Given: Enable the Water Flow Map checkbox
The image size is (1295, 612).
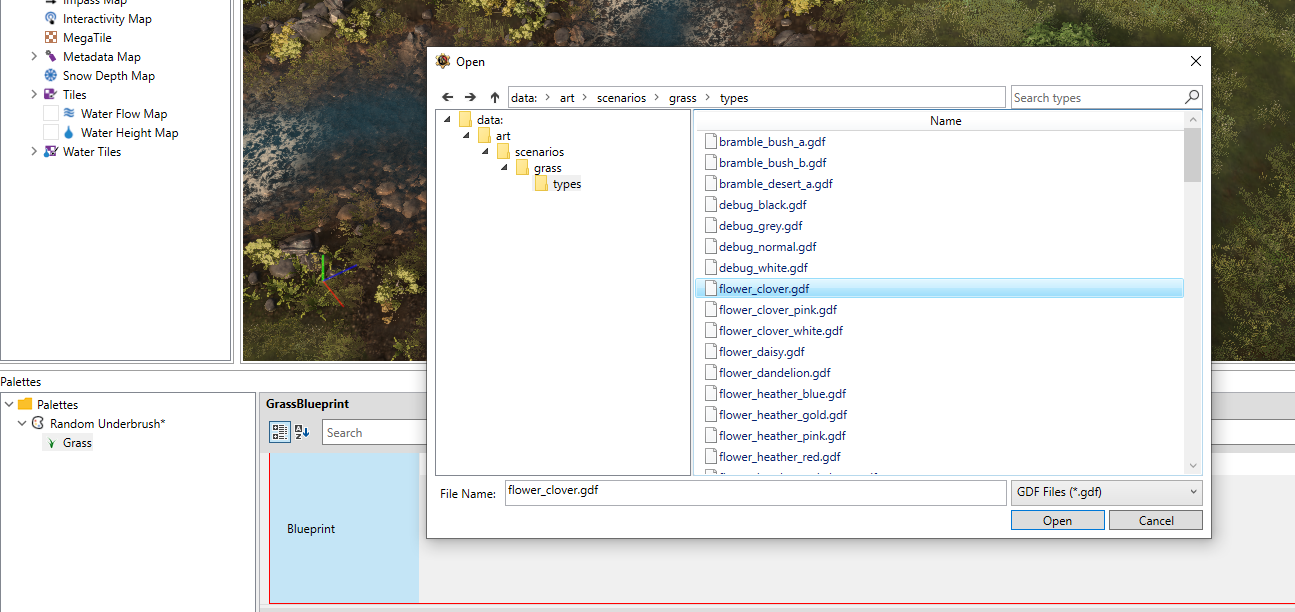Looking at the screenshot, I should click(51, 114).
